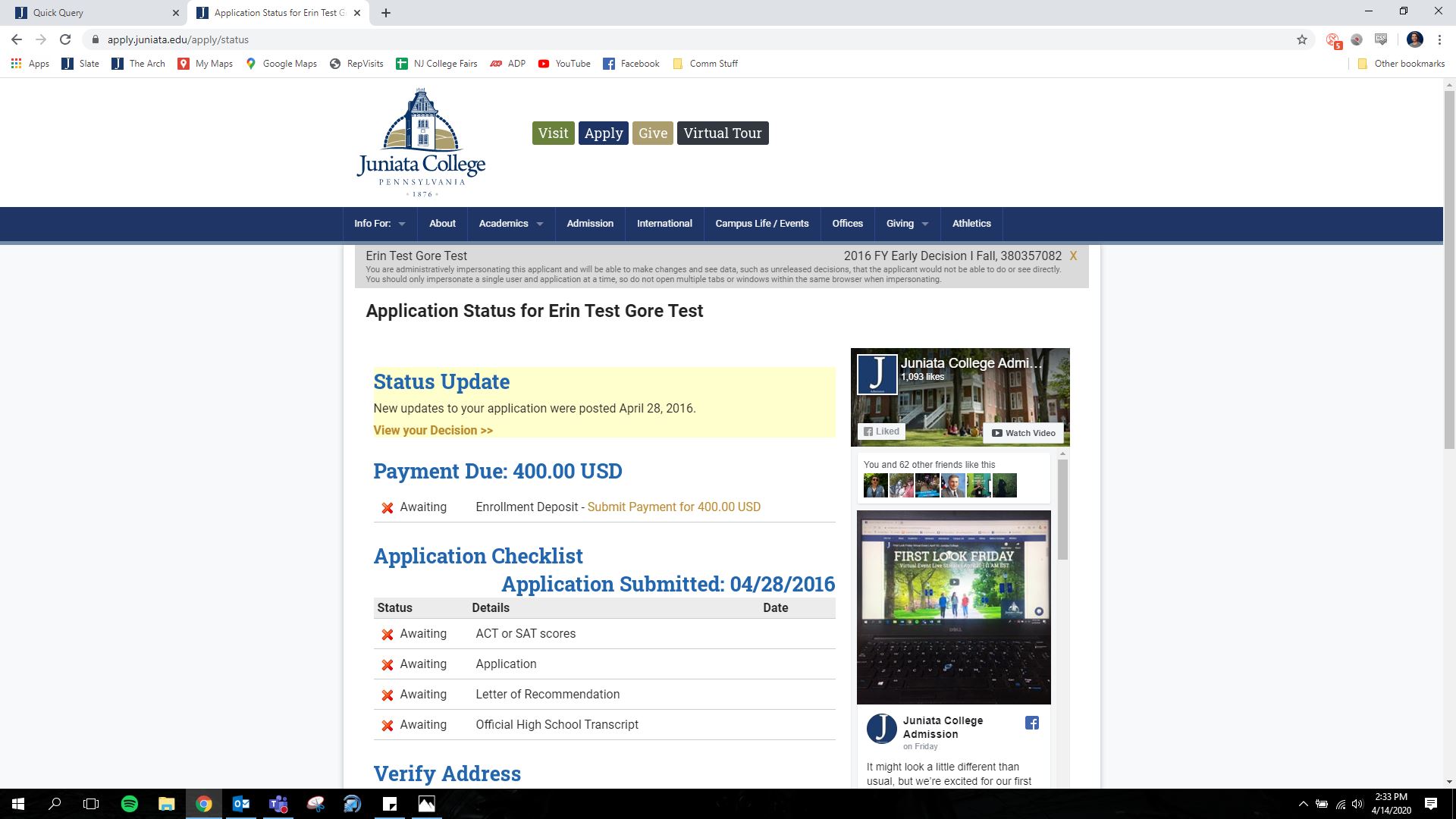Click Submit Payment for 400.00 USD
This screenshot has width=1456, height=819.
673,507
